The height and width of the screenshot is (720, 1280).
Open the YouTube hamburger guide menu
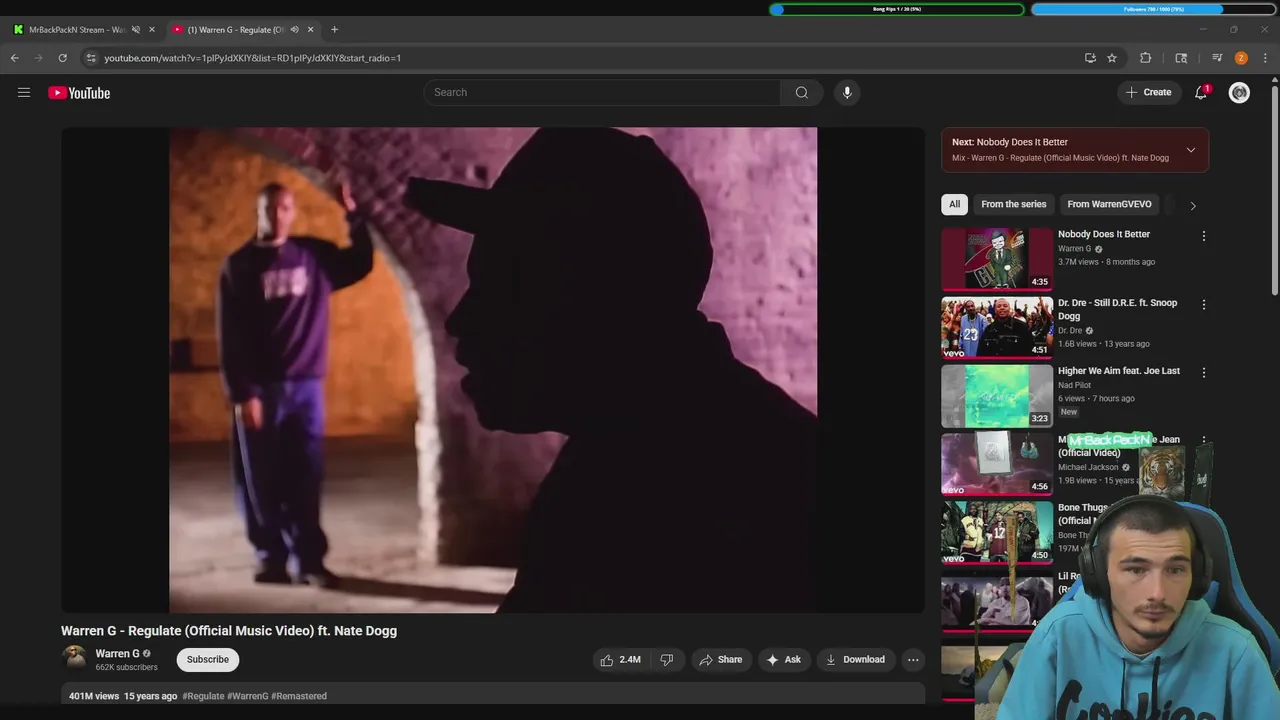click(x=24, y=93)
